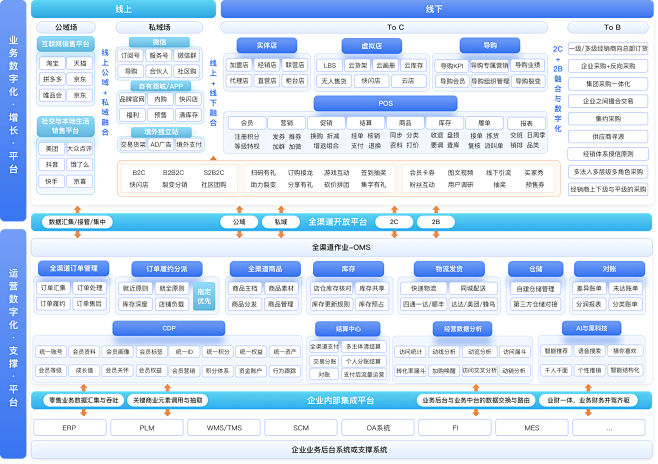Screen dimensions: 658x464
Task: Select the To C section header
Action: click(384, 27)
